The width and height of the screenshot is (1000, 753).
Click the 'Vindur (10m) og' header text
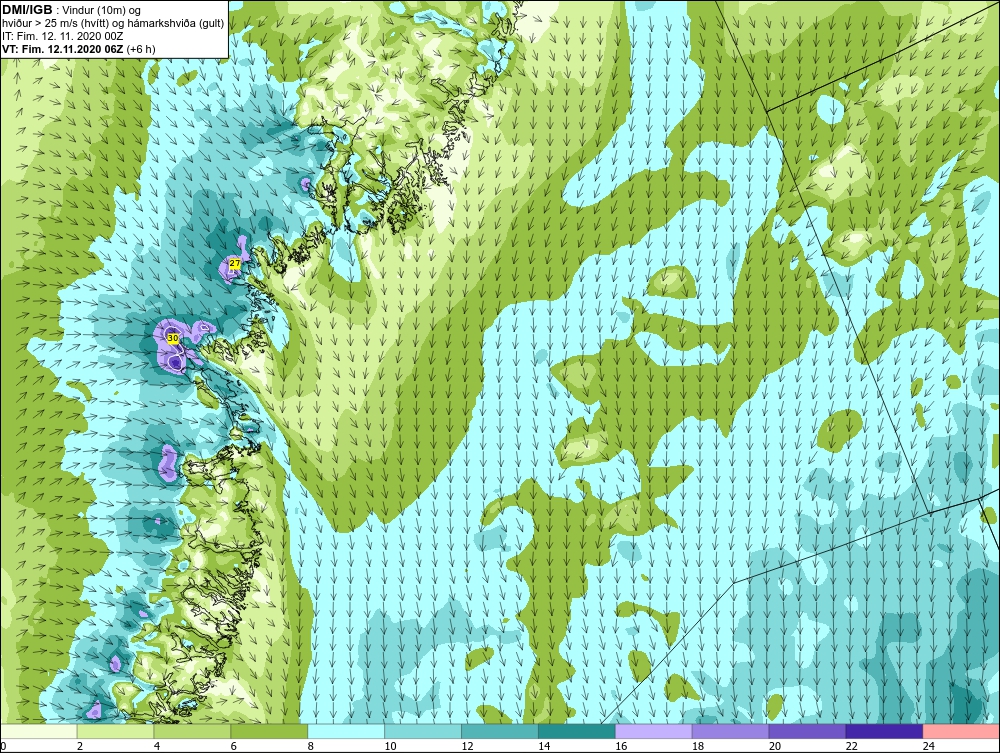point(102,10)
